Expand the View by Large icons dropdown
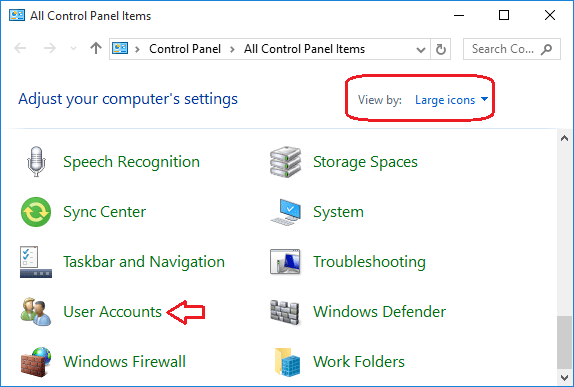The image size is (574, 387). [x=451, y=100]
